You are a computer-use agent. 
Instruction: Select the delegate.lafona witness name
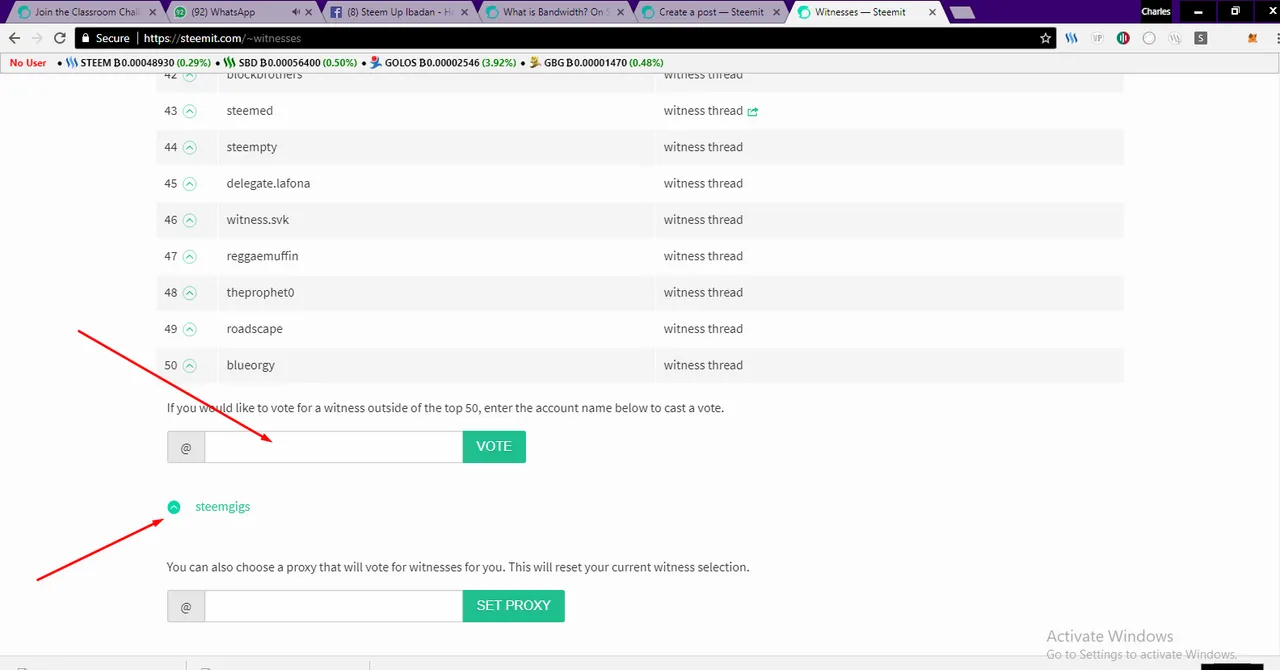click(x=268, y=184)
